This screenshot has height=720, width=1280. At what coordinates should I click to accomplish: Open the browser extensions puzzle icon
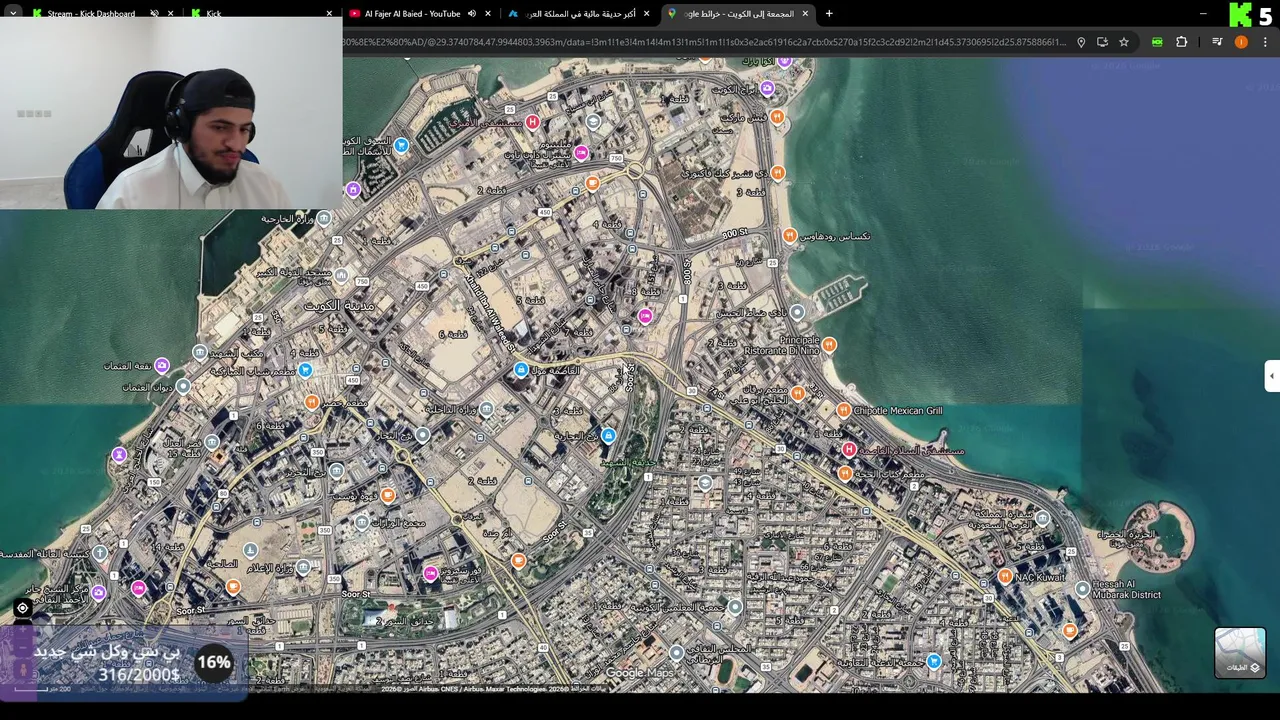[x=1182, y=42]
